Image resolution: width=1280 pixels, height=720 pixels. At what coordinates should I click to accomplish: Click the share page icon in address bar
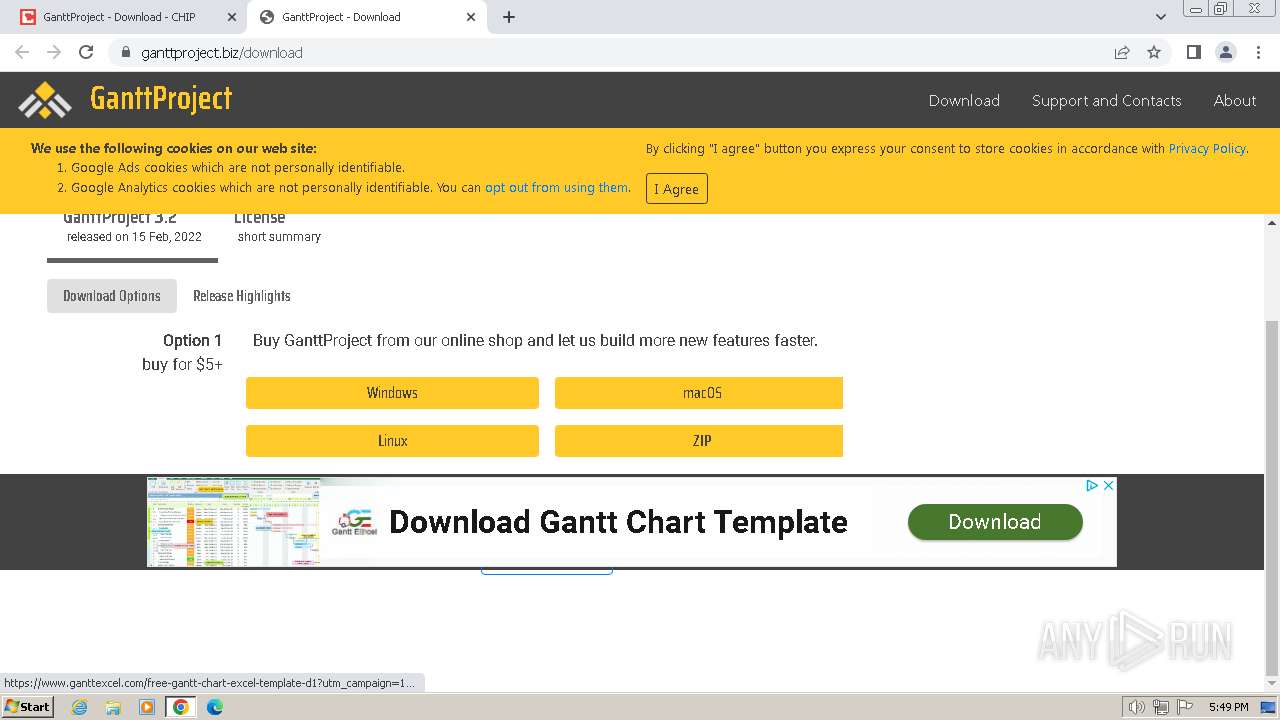click(x=1122, y=52)
